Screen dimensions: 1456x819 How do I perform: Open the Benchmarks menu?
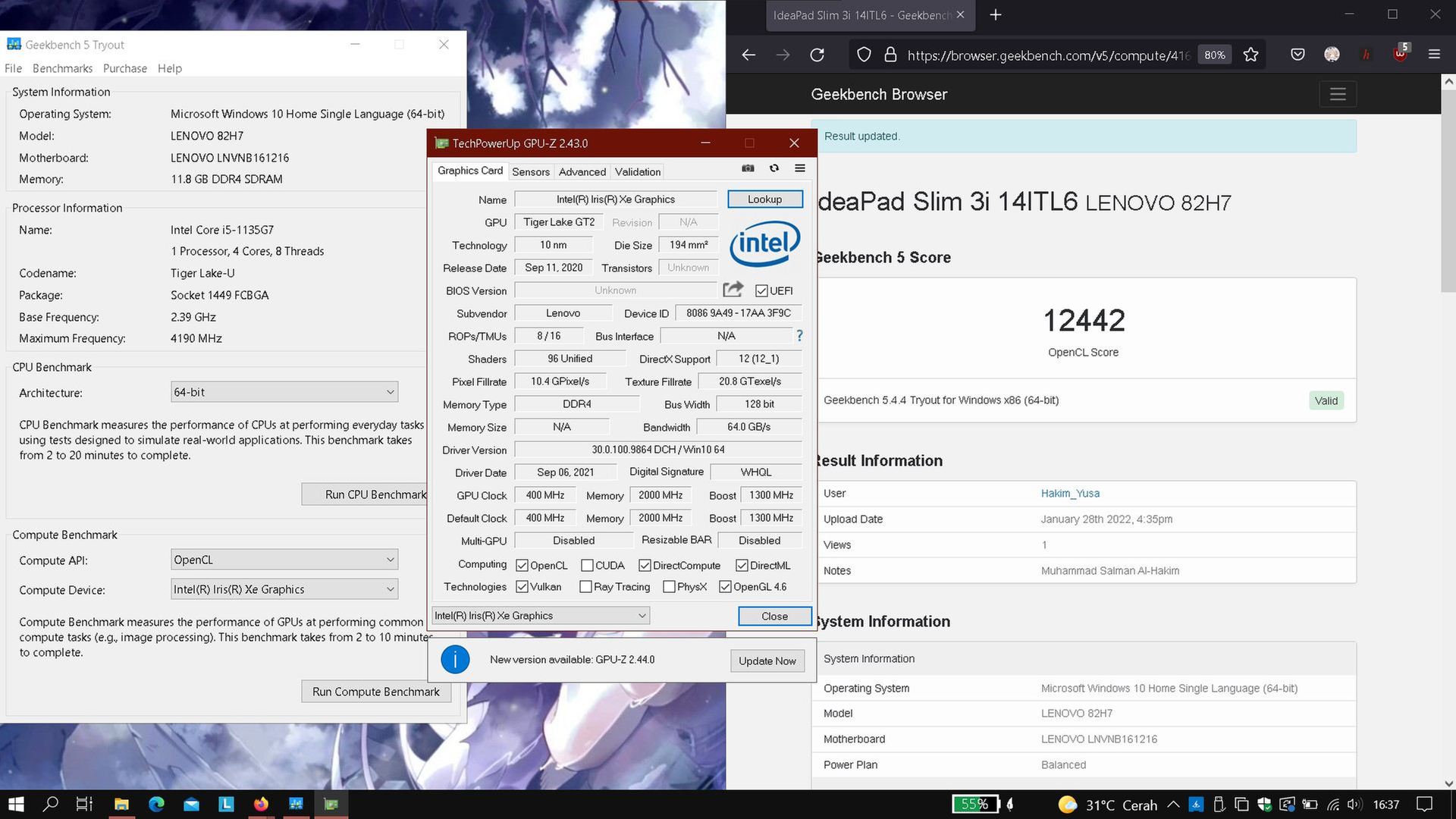[62, 68]
